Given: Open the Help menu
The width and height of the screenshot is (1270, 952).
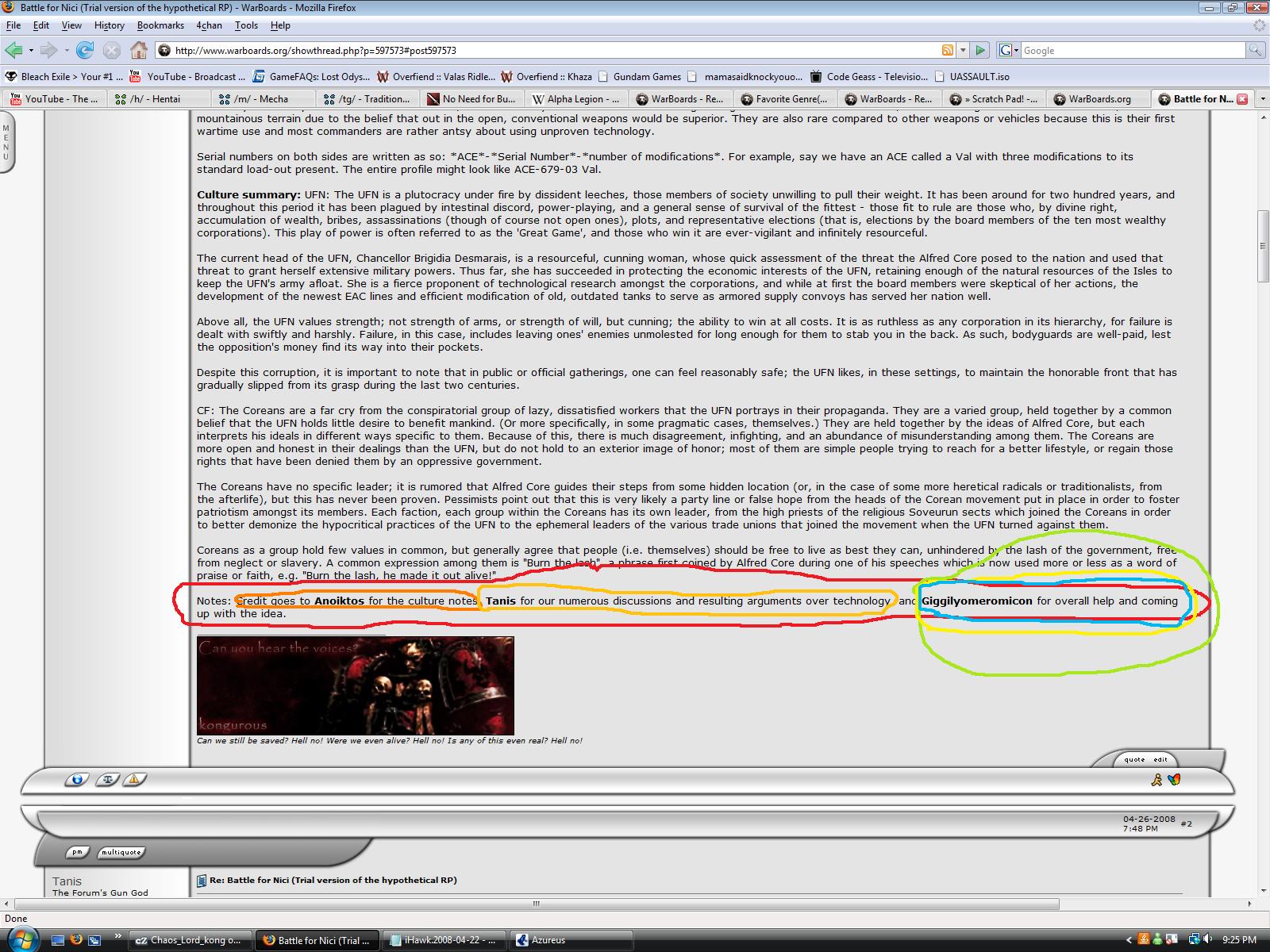Looking at the screenshot, I should coord(280,25).
